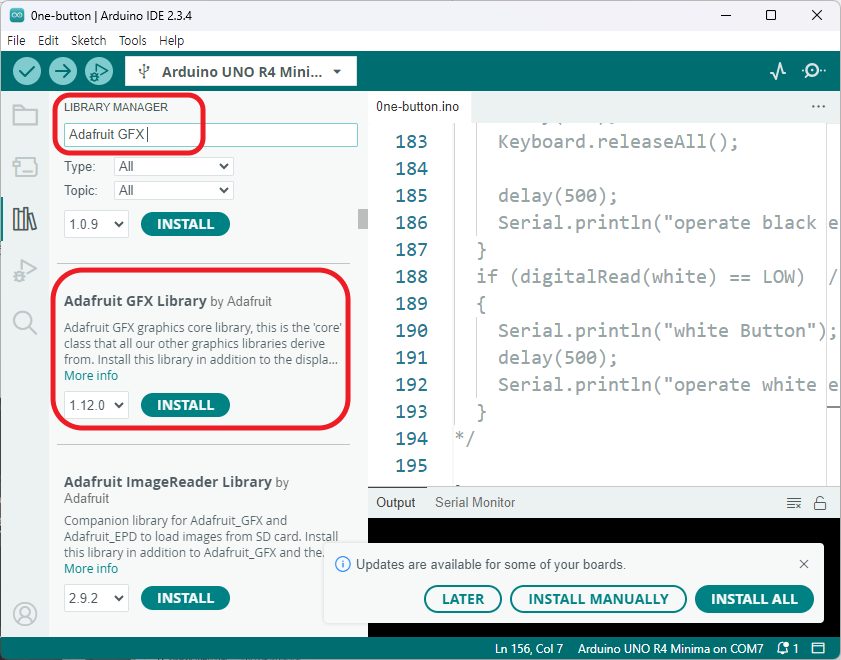
Task: Open the ImageReader 2.9.2 version dropdown
Action: click(x=97, y=598)
